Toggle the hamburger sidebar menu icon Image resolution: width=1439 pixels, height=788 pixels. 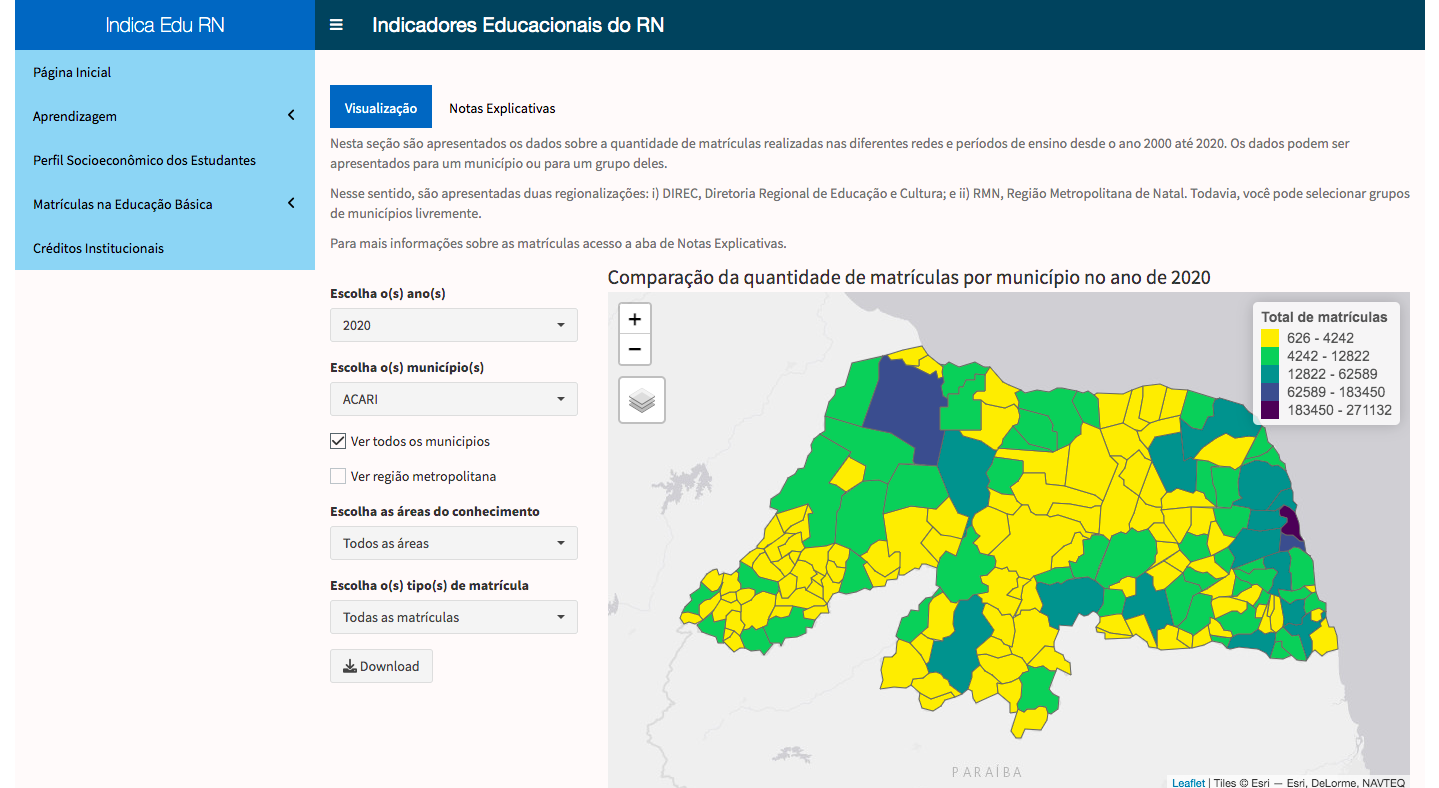[336, 25]
